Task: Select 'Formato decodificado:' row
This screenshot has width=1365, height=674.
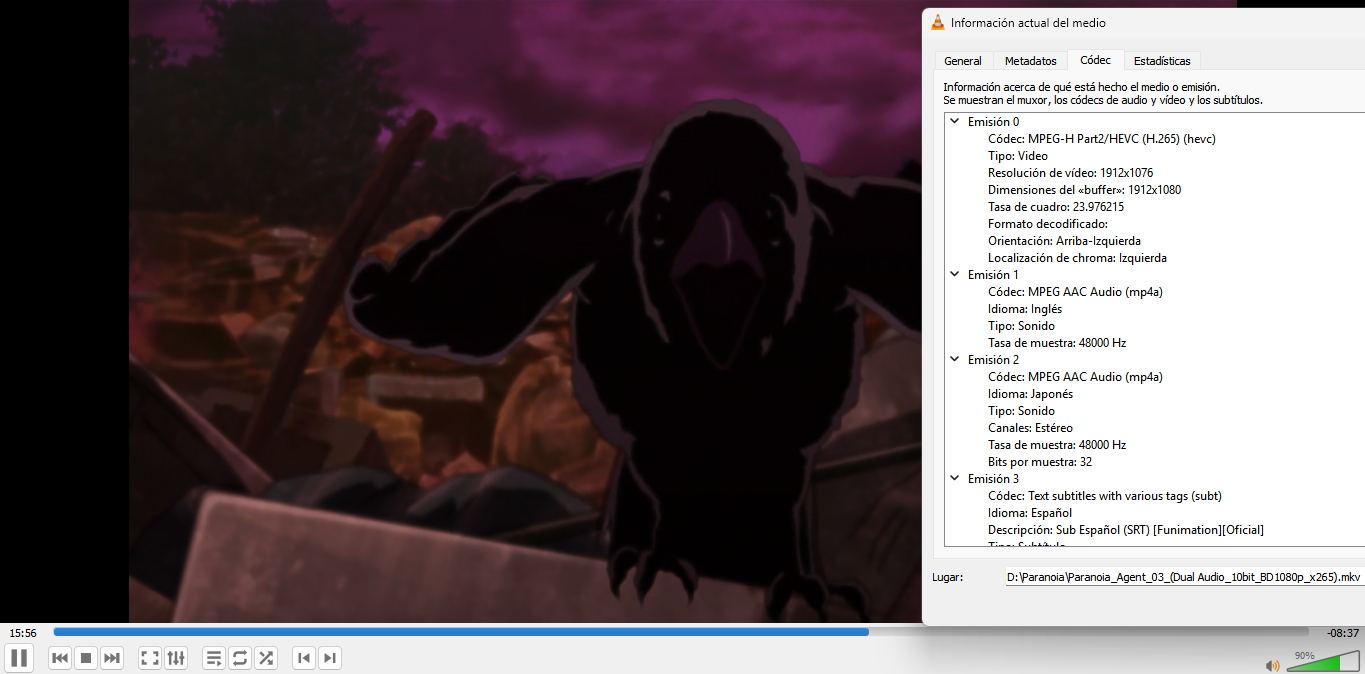Action: coord(1047,224)
